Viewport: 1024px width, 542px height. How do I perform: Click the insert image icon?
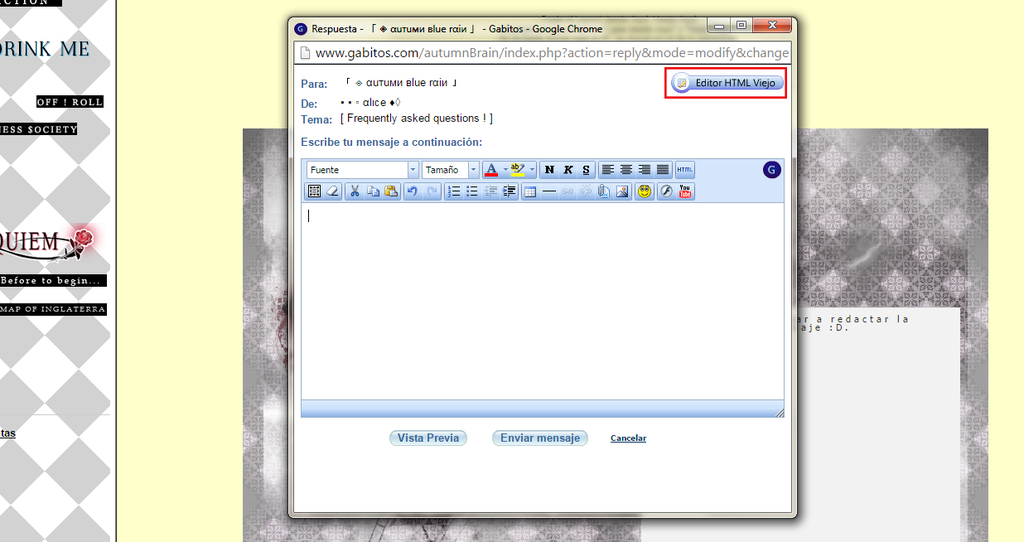pyautogui.click(x=622, y=191)
